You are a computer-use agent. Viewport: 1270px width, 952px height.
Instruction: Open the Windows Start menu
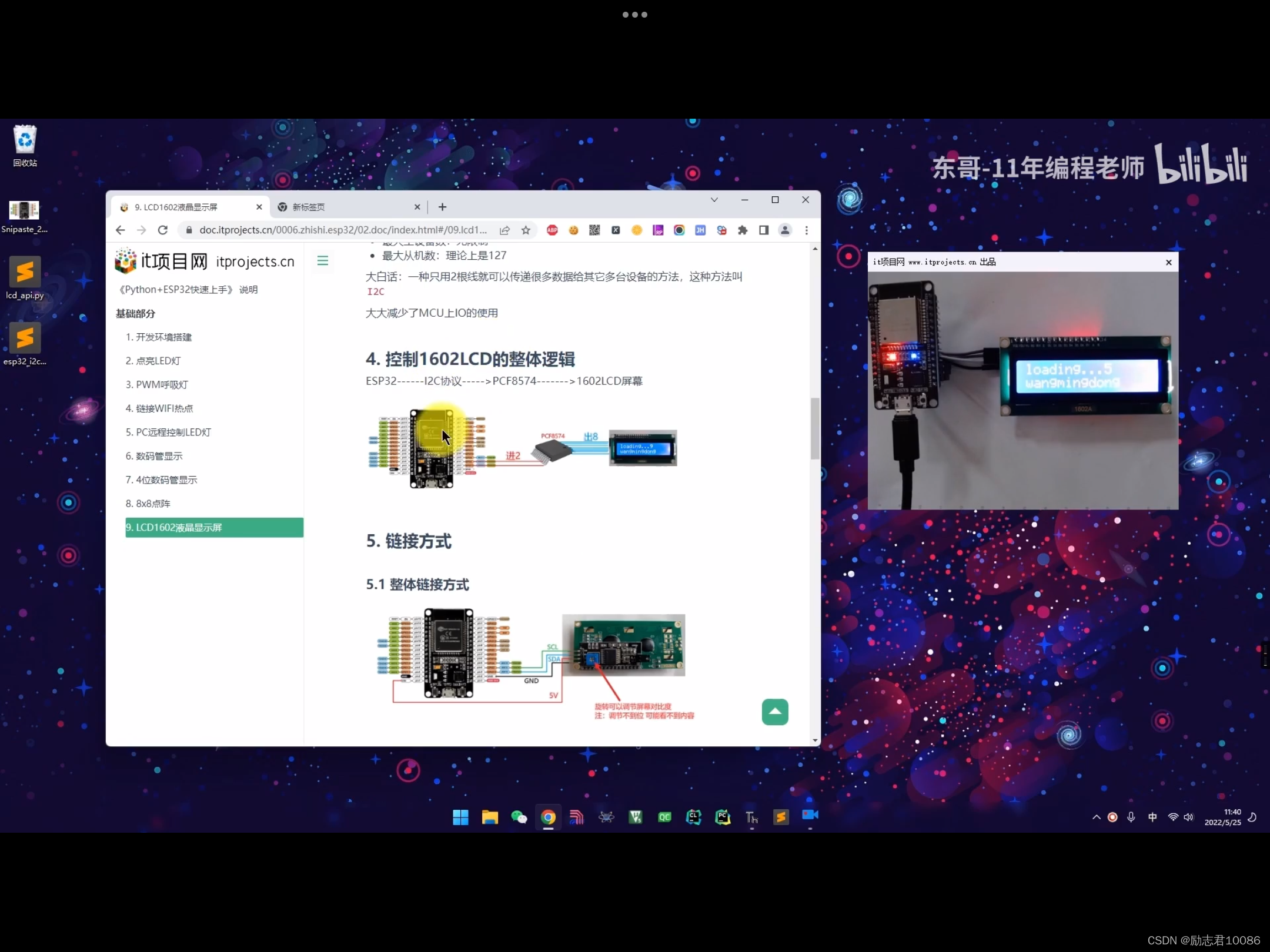tap(460, 817)
